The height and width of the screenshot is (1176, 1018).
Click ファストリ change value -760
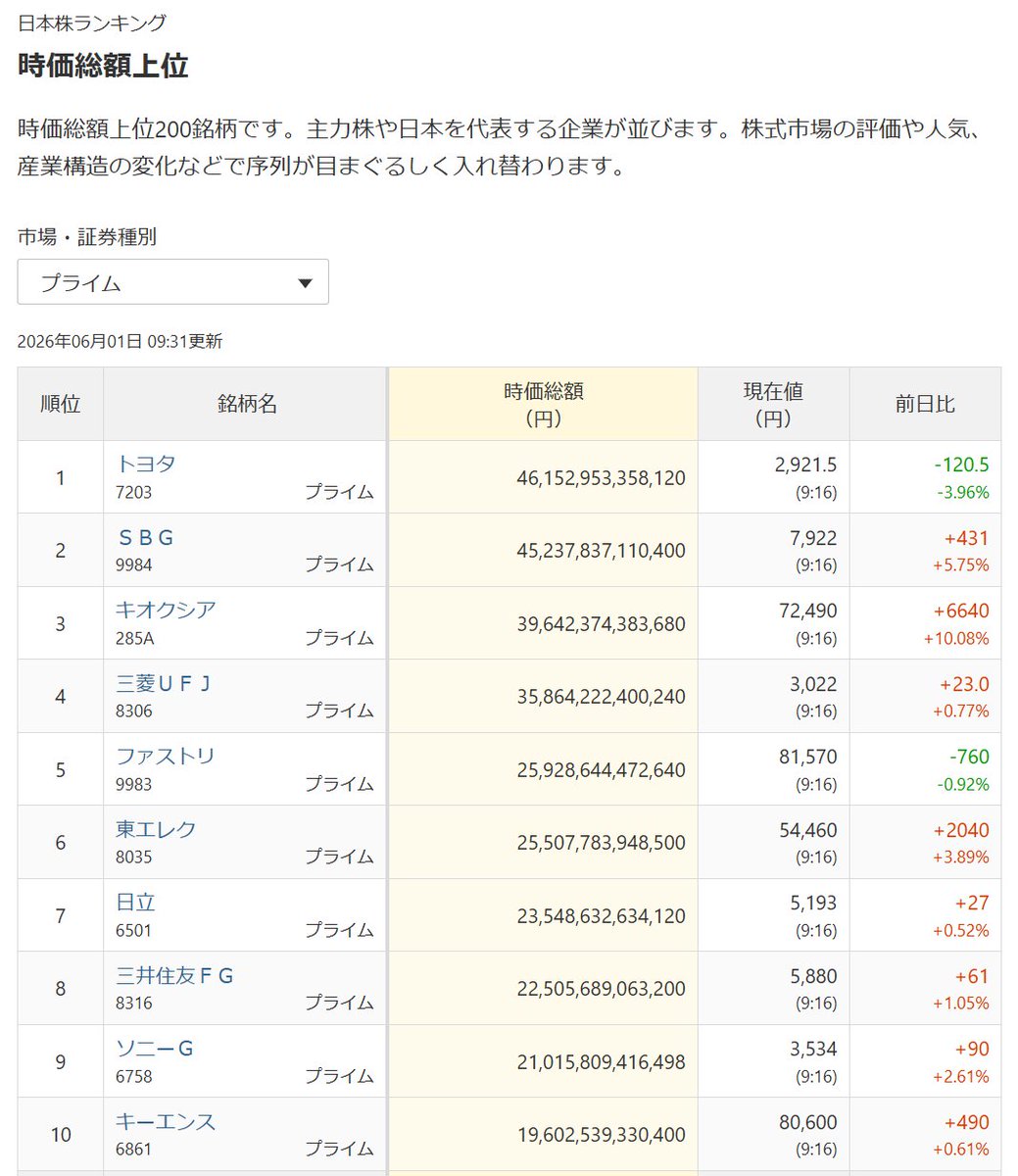pos(969,757)
